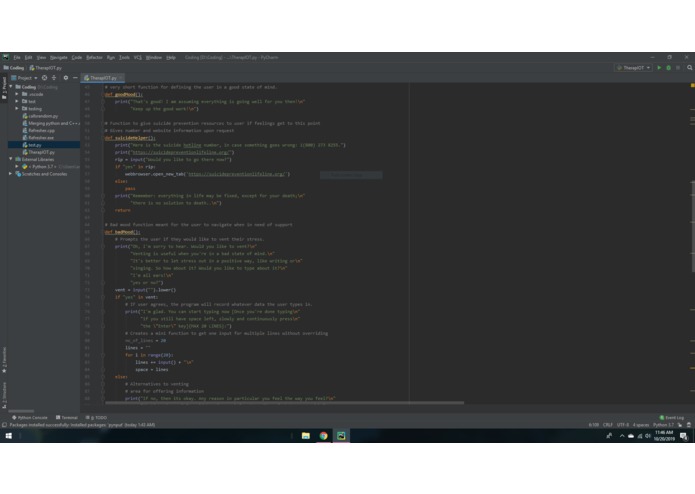Open Search Everywhere magnifier
The height and width of the screenshot is (494, 695).
tap(690, 68)
